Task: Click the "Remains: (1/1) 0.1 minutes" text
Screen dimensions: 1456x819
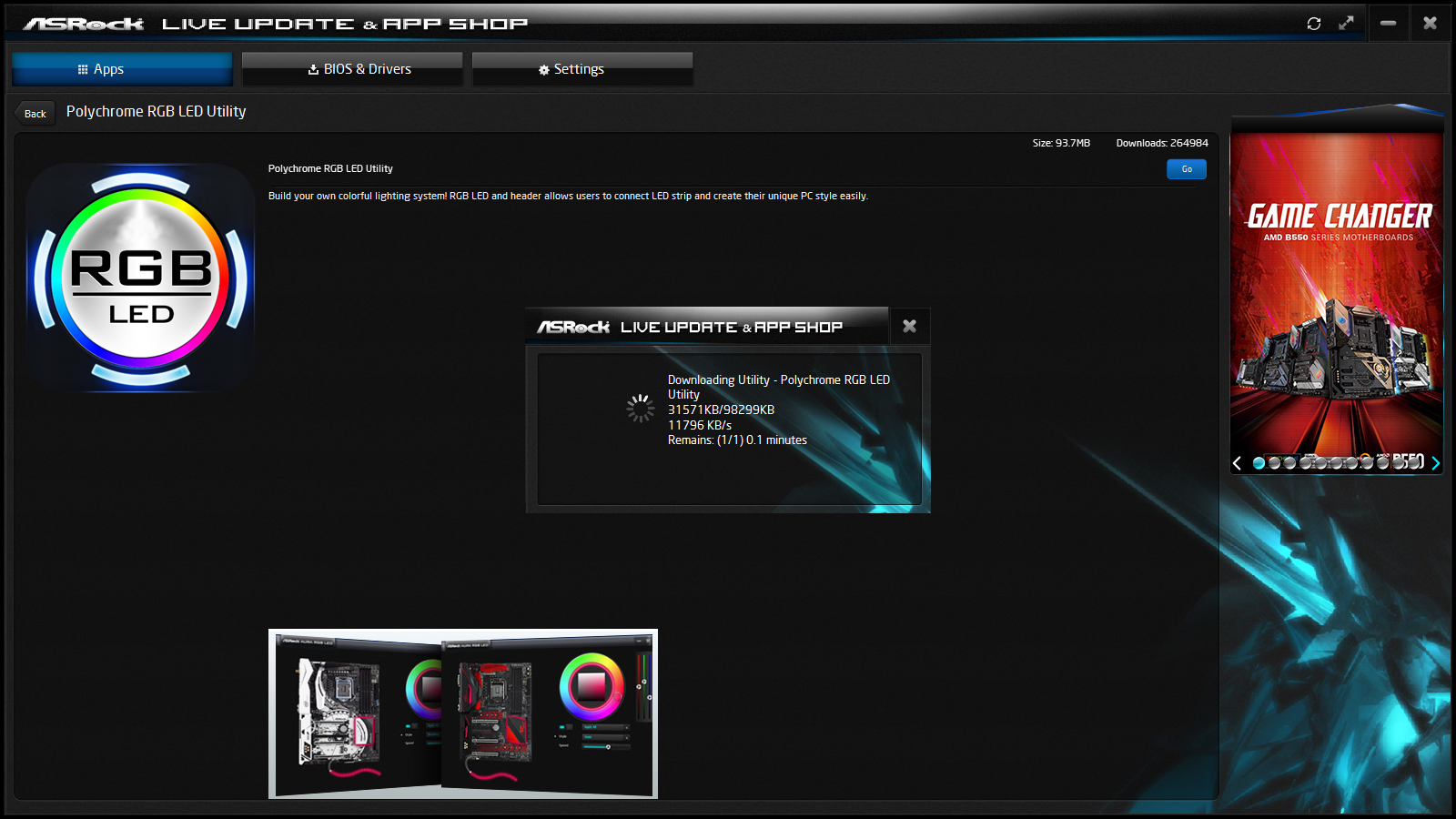Action: [737, 440]
